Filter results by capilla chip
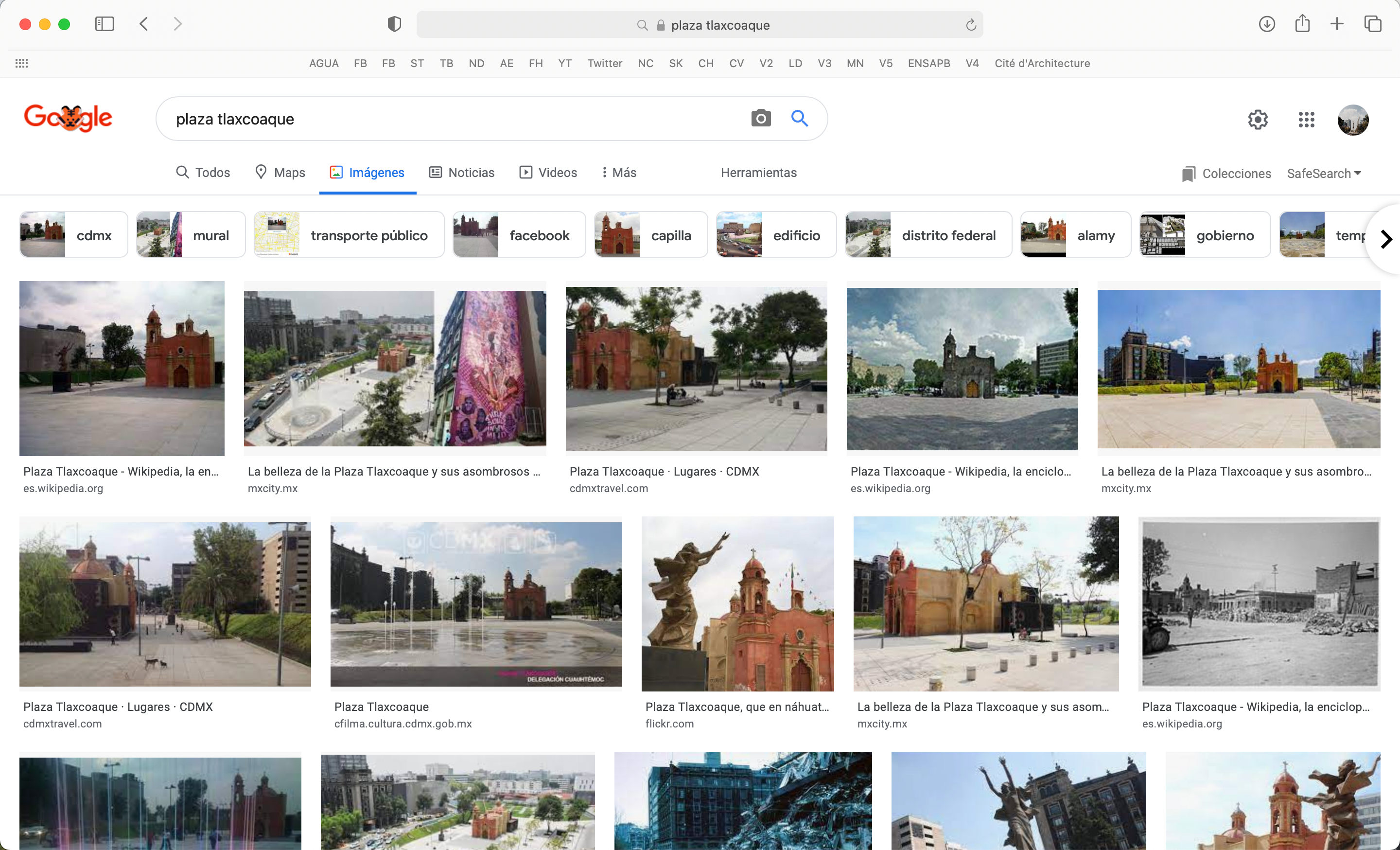 pos(651,235)
